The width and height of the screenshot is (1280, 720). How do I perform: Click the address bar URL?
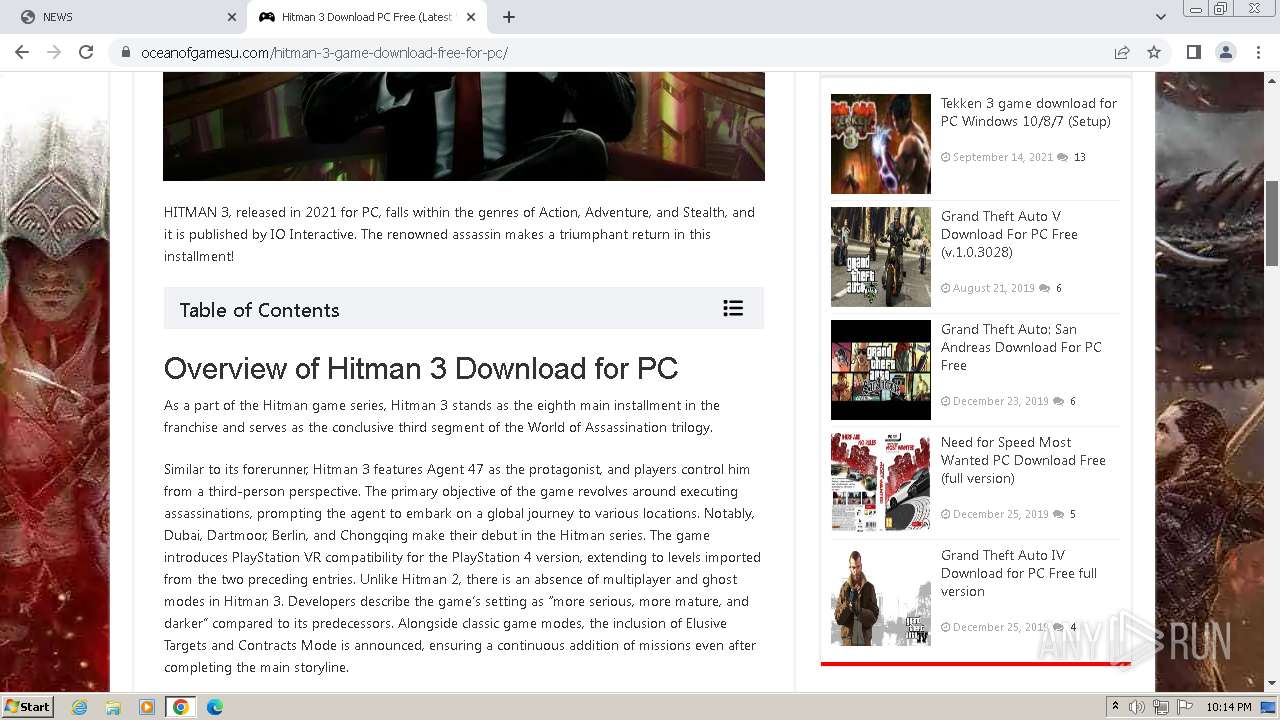(324, 53)
